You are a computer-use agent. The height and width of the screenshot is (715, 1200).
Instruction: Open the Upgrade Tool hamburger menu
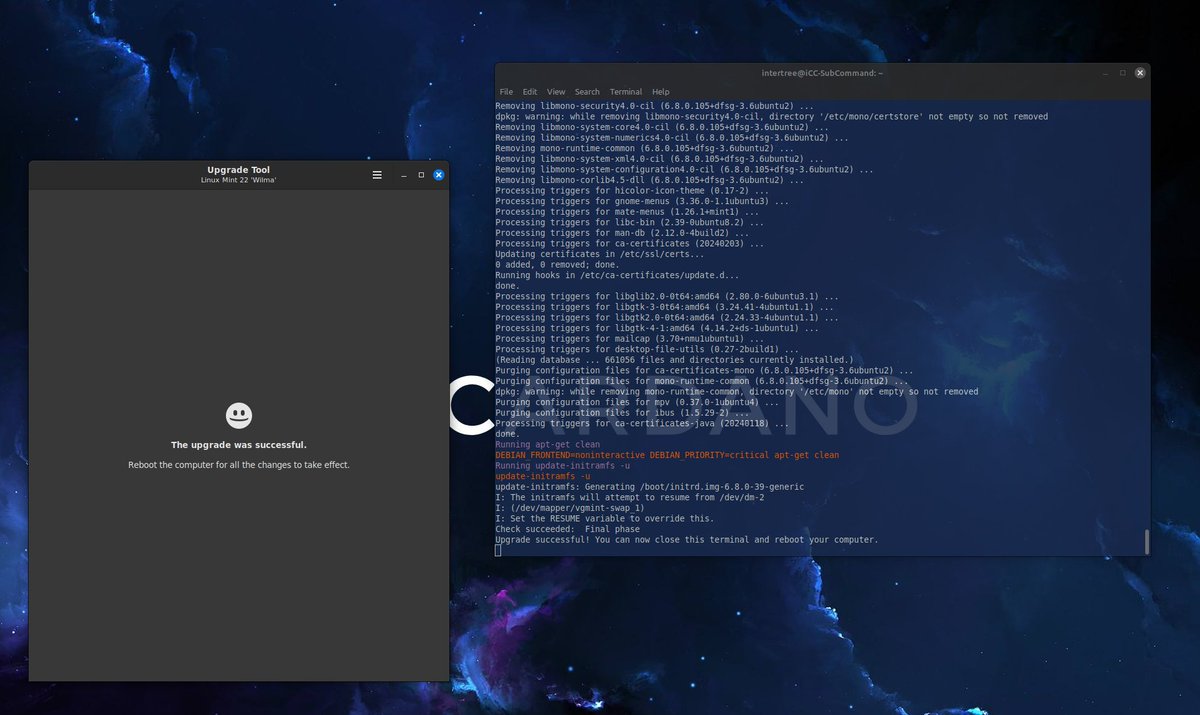(377, 174)
